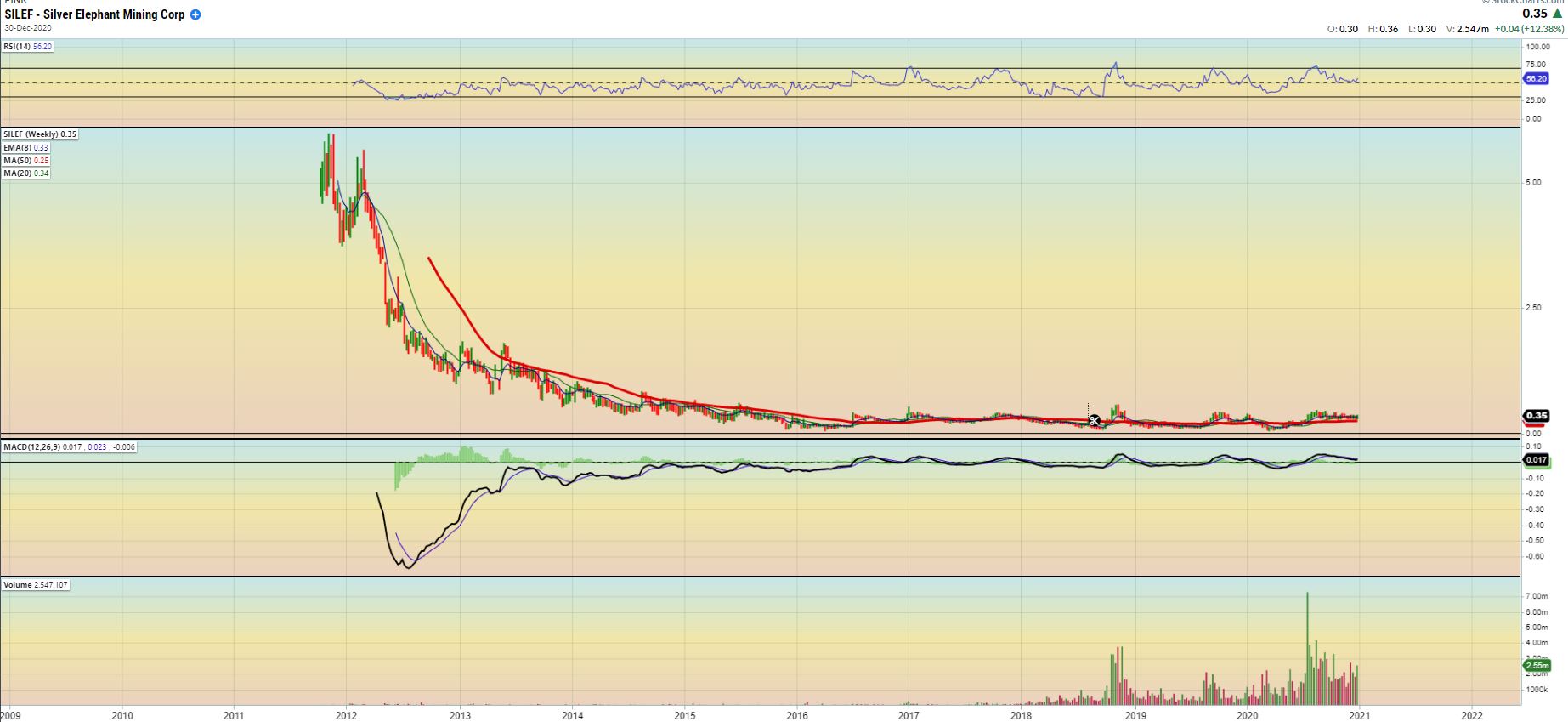Image resolution: width=1568 pixels, height=722 pixels.
Task: Click the 2015 year label on time axis
Action: (x=684, y=716)
